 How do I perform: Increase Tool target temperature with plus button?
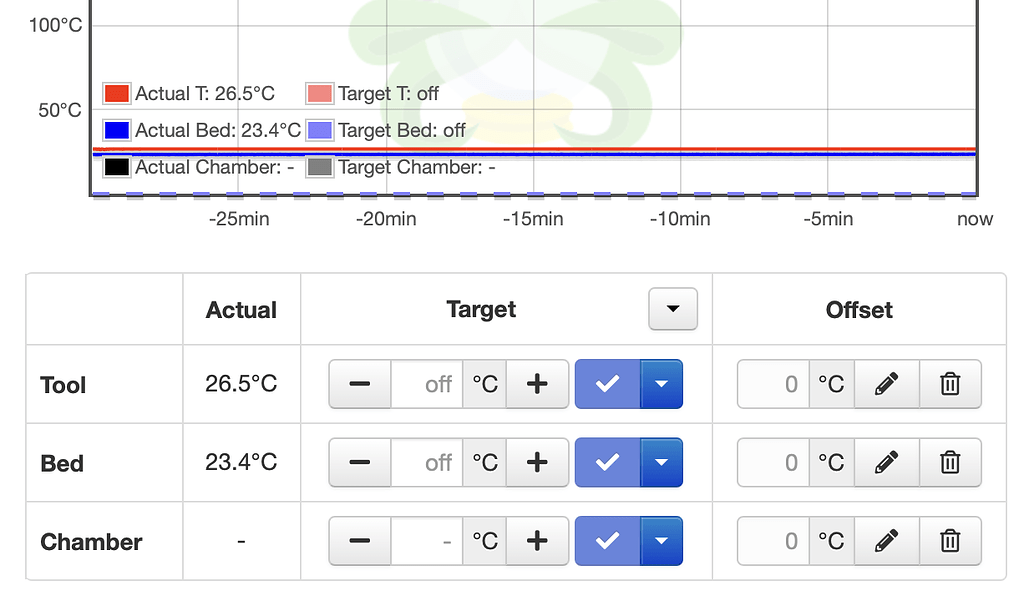[537, 384]
